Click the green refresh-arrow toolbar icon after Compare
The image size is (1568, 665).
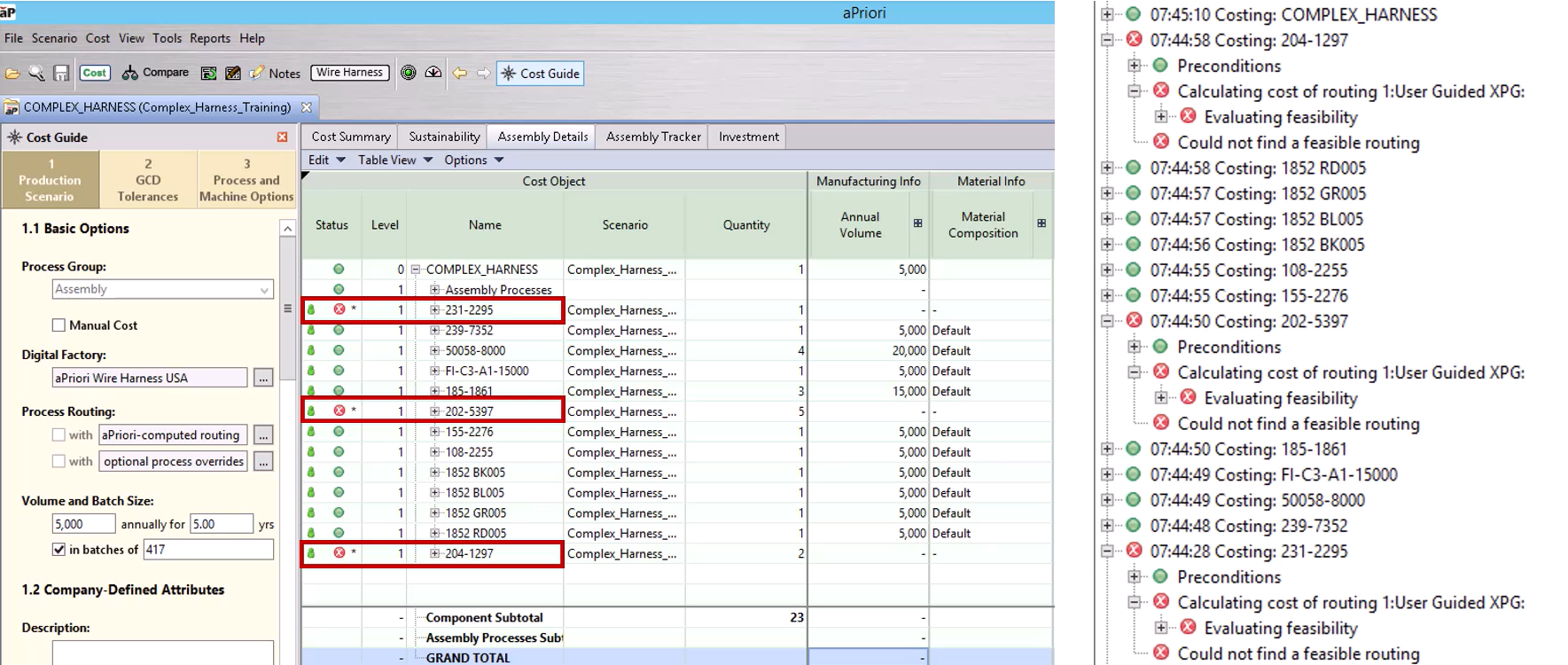click(x=209, y=74)
